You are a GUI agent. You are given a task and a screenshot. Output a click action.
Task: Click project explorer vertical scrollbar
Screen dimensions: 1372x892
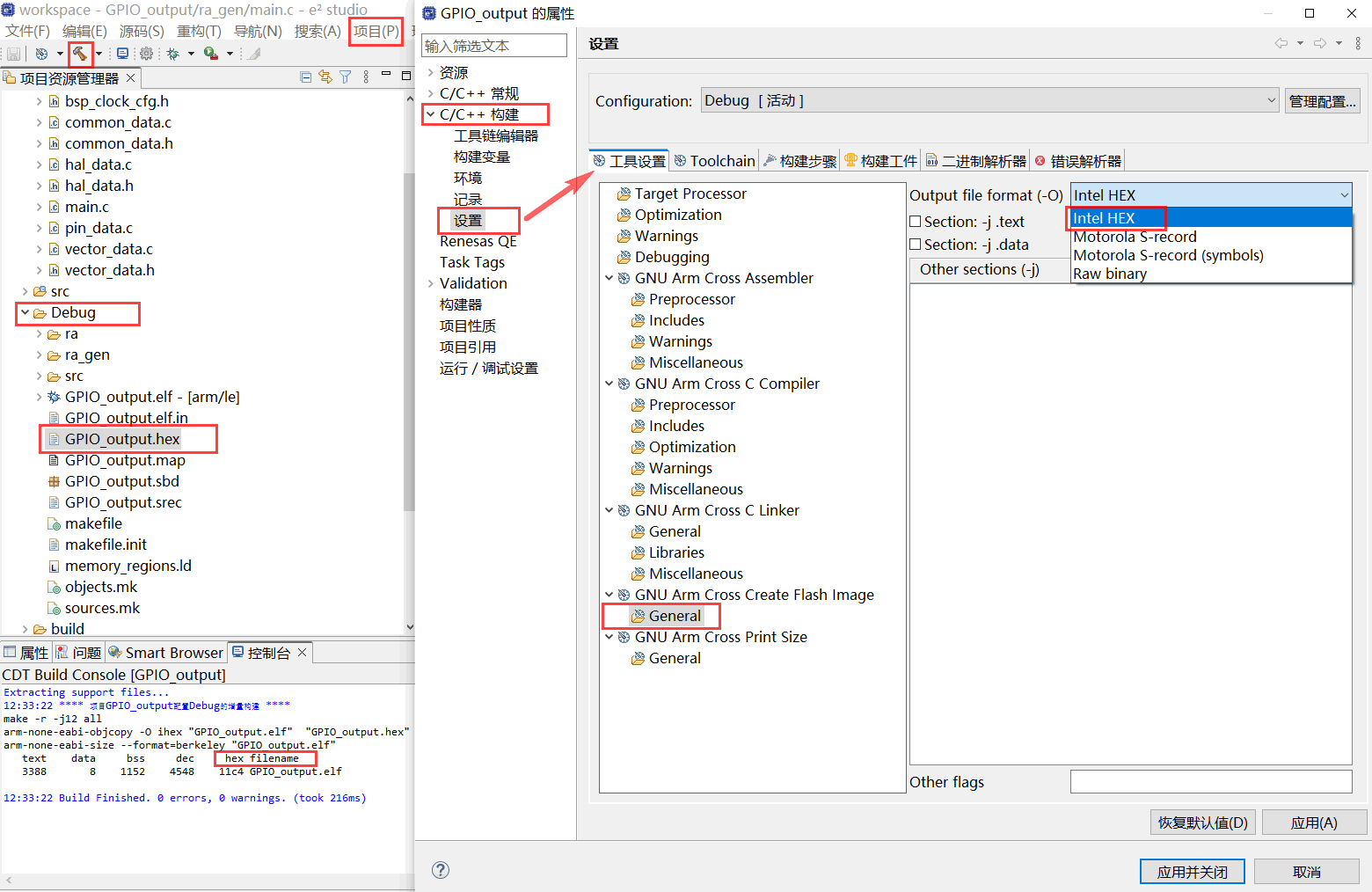(x=409, y=343)
